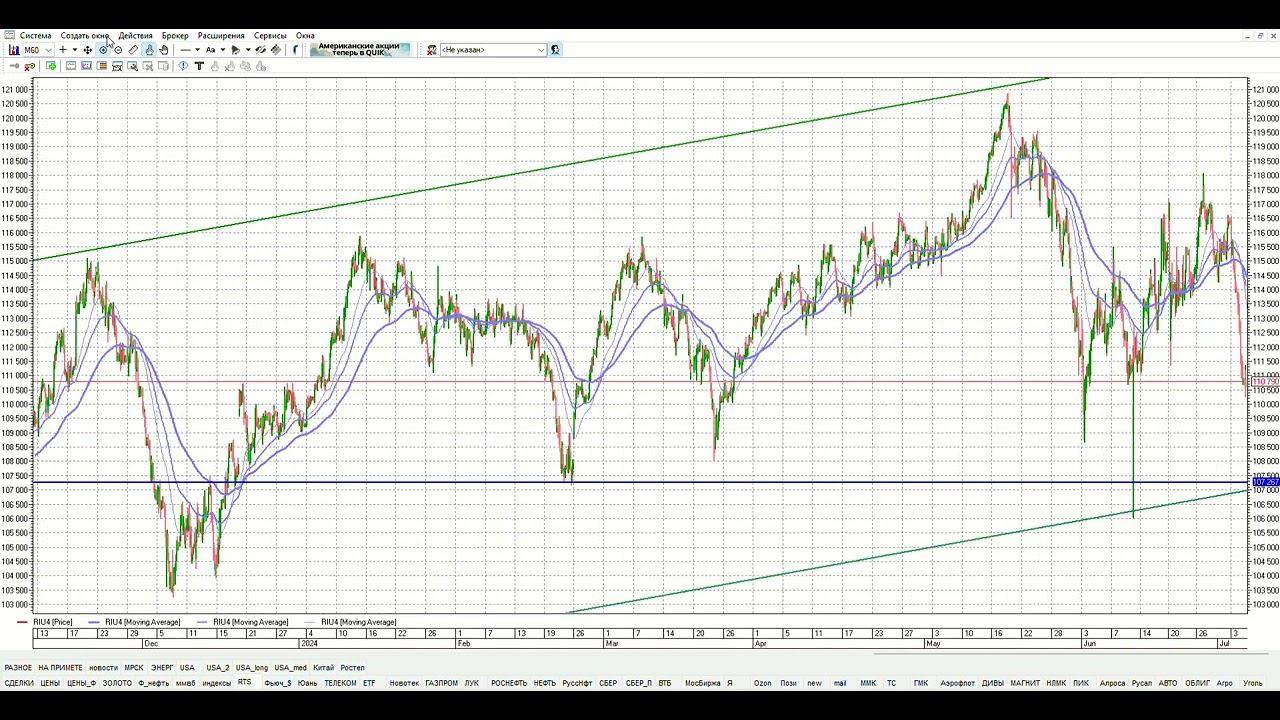Enable the hand pan tool
Image resolution: width=1280 pixels, height=720 pixels.
point(164,50)
